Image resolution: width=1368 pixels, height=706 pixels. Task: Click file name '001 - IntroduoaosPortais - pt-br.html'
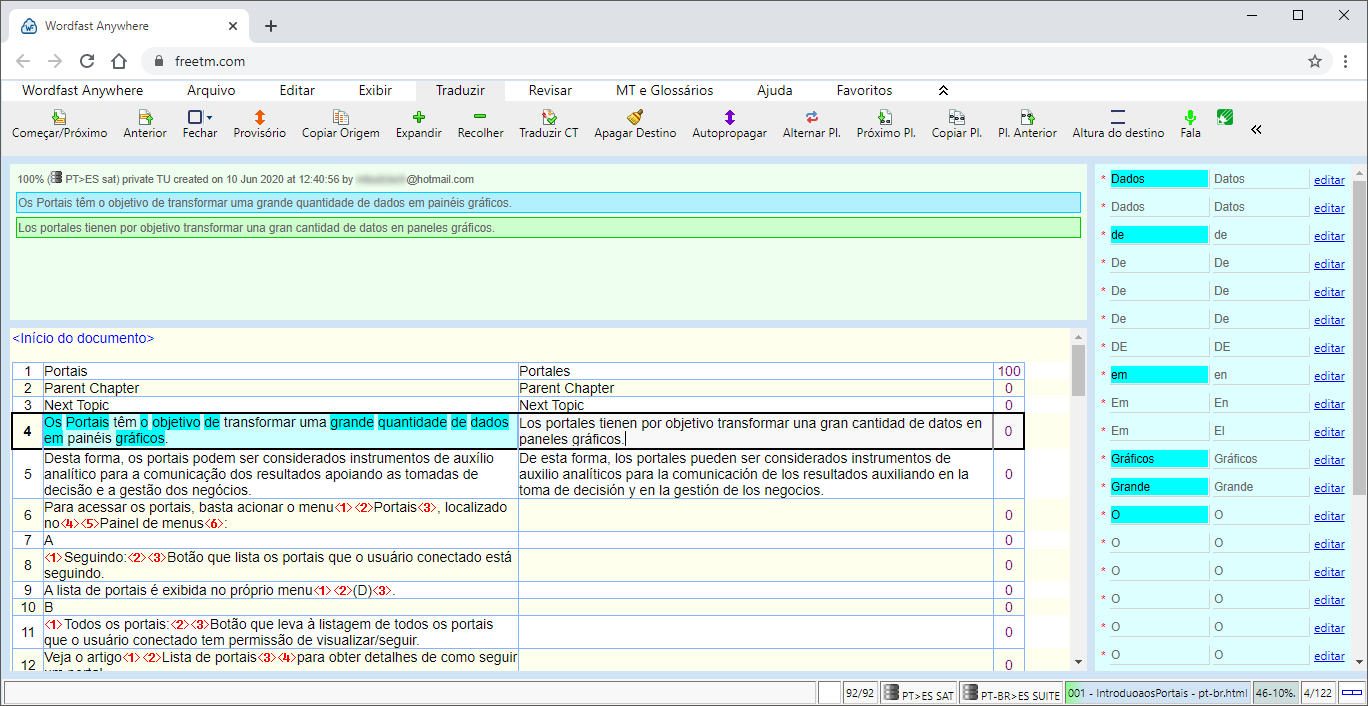point(1158,693)
